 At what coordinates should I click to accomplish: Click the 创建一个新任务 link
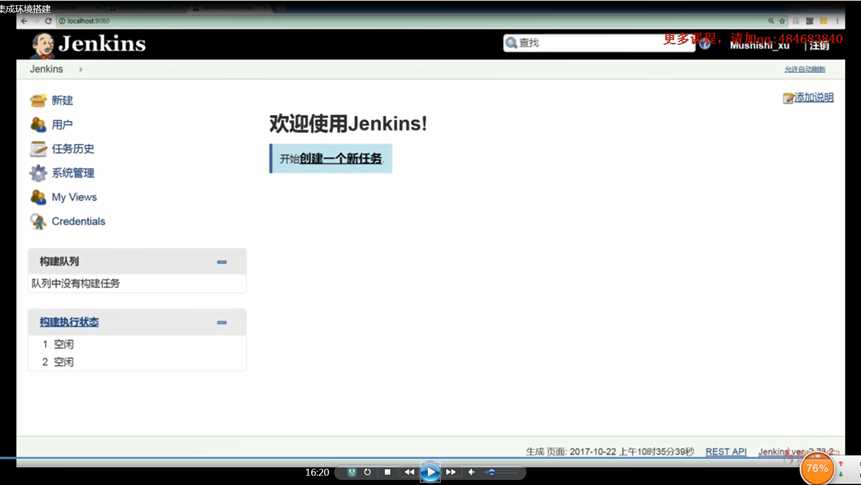point(340,159)
